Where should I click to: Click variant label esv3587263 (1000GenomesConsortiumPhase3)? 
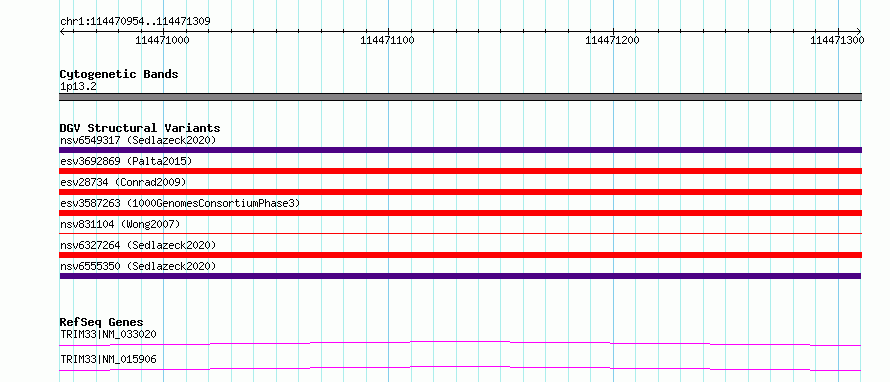pos(180,203)
